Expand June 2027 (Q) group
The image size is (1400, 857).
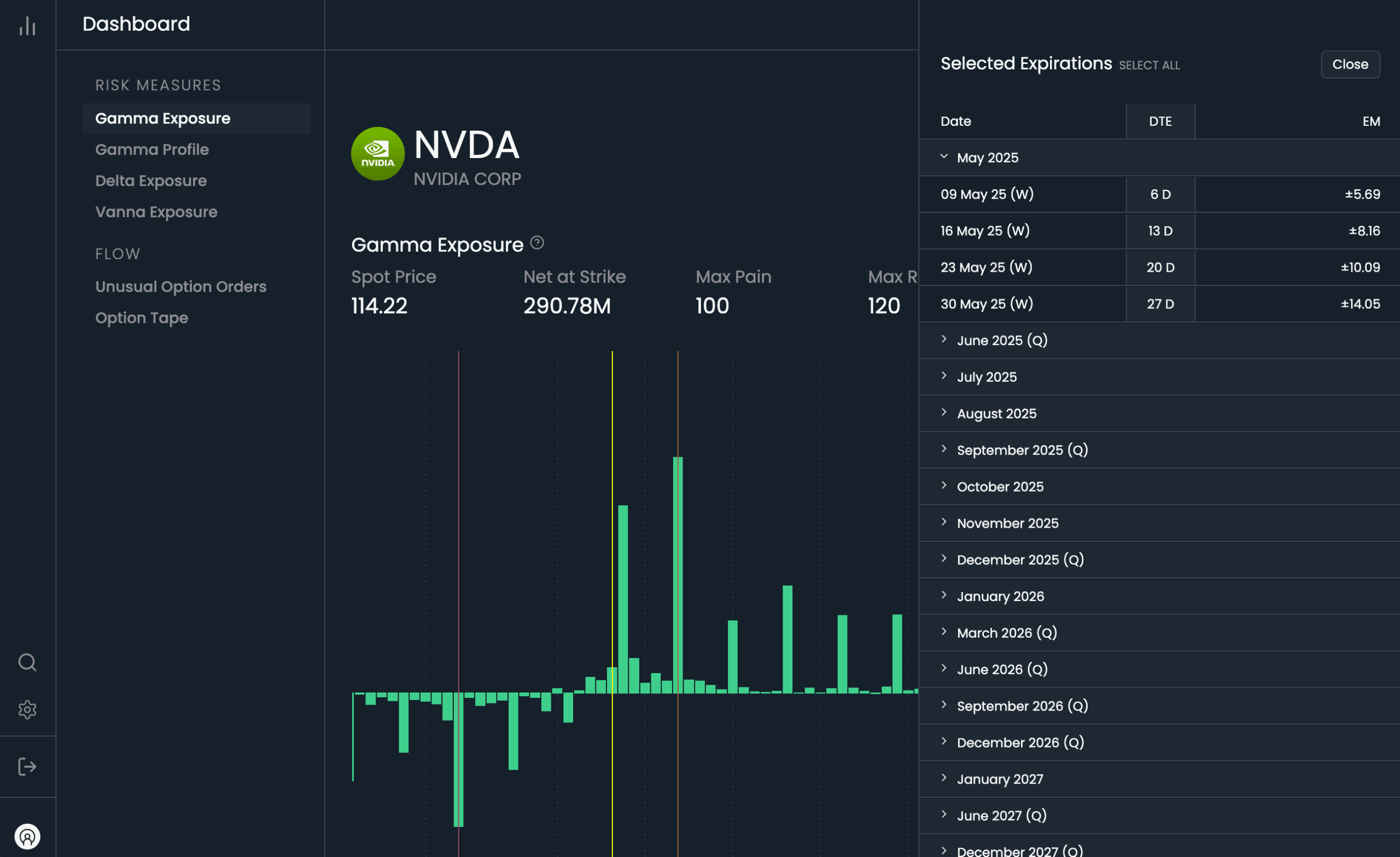tap(1159, 815)
